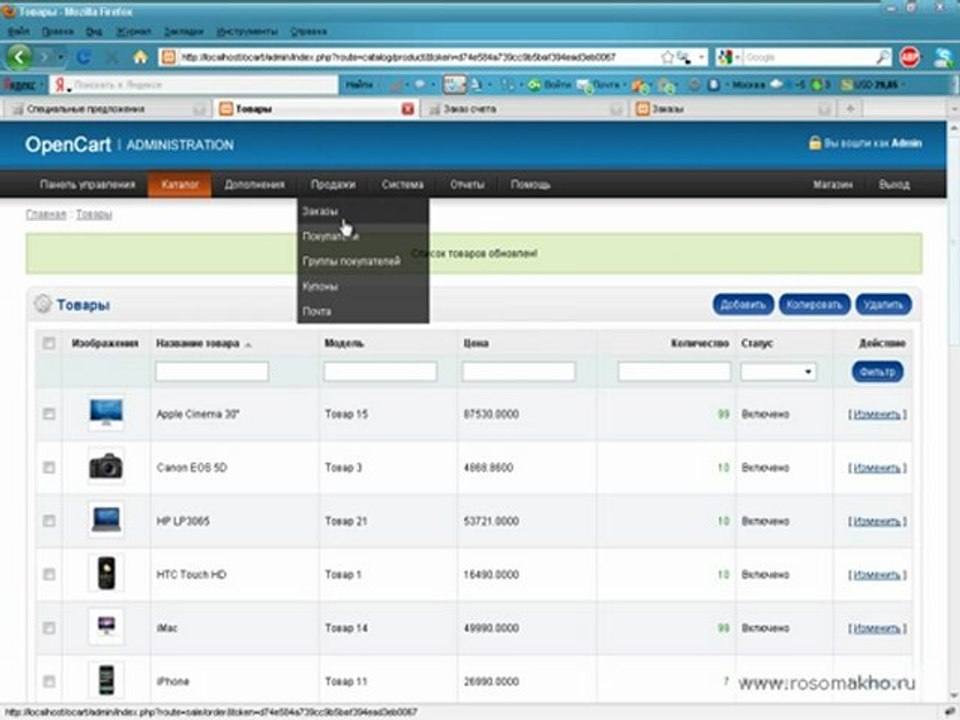This screenshot has height=720, width=960.
Task: Open the HTC Touch HD product thumbnail
Action: [106, 574]
